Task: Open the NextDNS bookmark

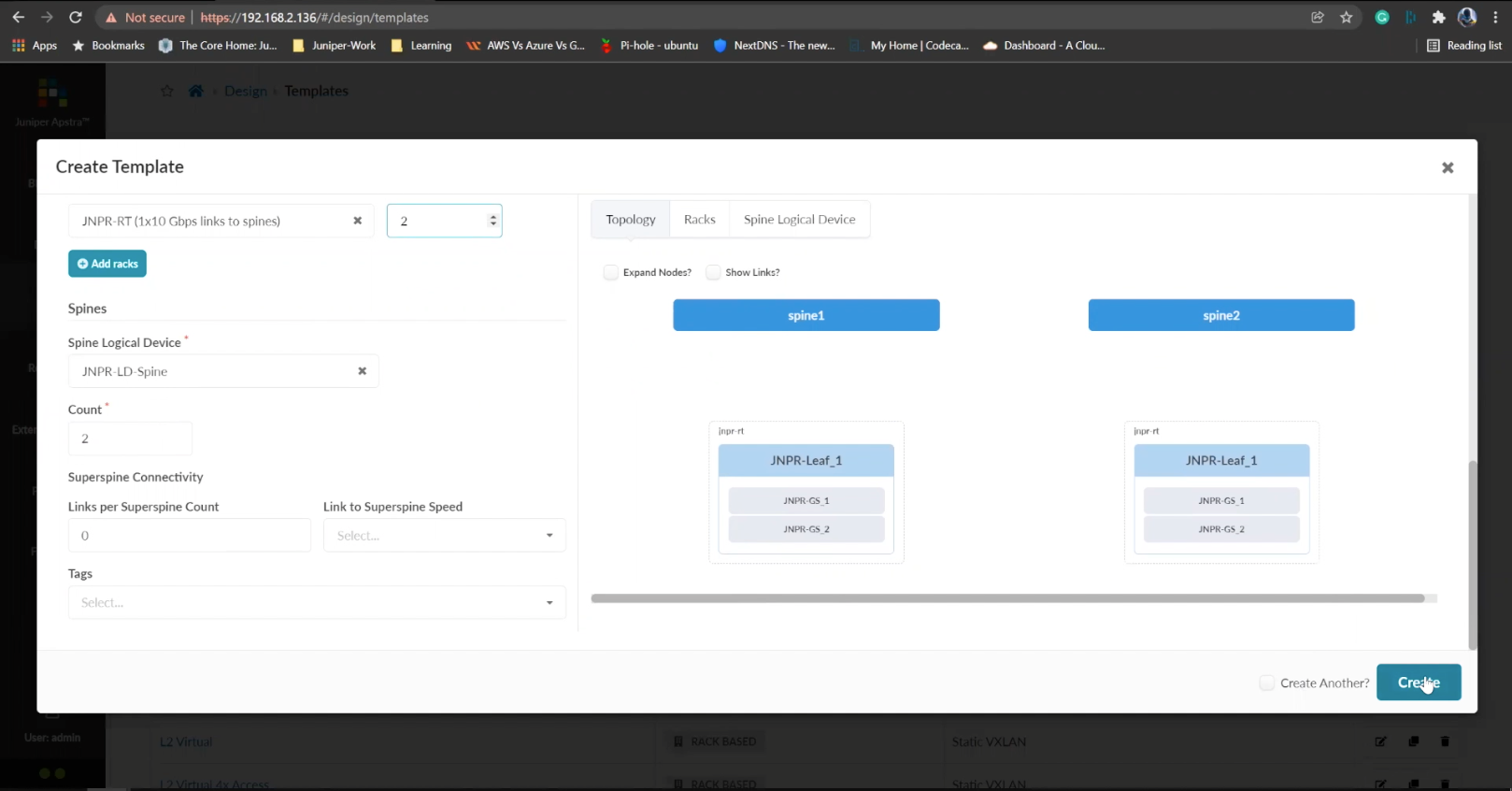Action: click(x=774, y=45)
